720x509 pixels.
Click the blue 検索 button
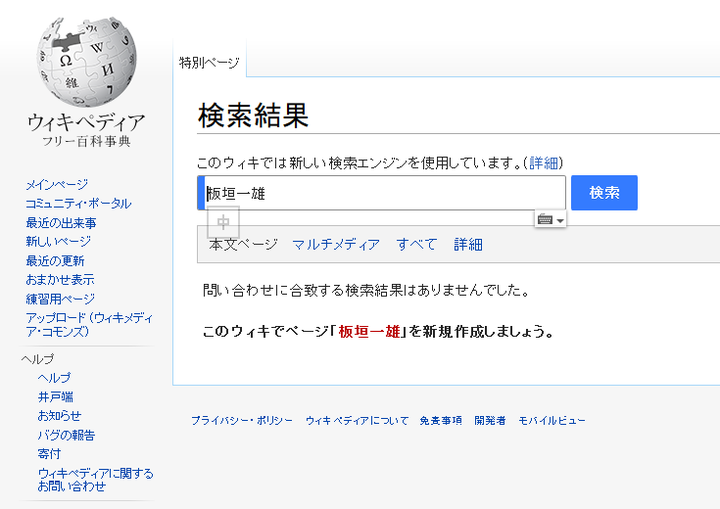[x=604, y=192]
